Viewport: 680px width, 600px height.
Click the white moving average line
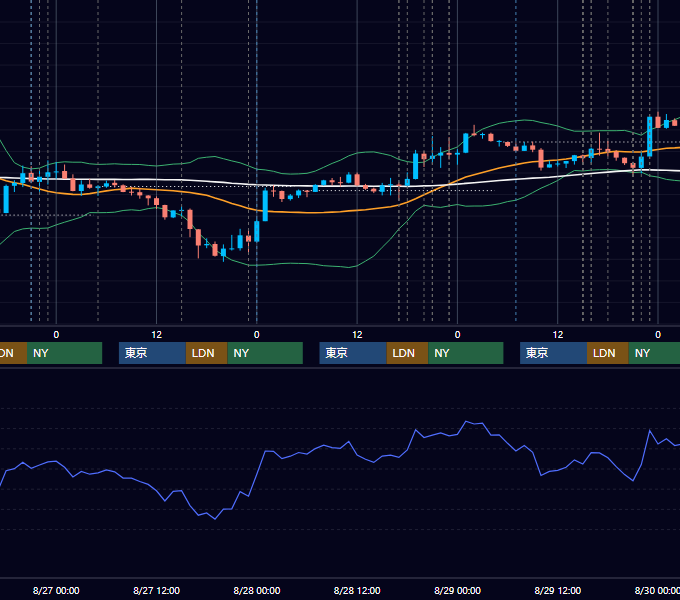point(304,186)
